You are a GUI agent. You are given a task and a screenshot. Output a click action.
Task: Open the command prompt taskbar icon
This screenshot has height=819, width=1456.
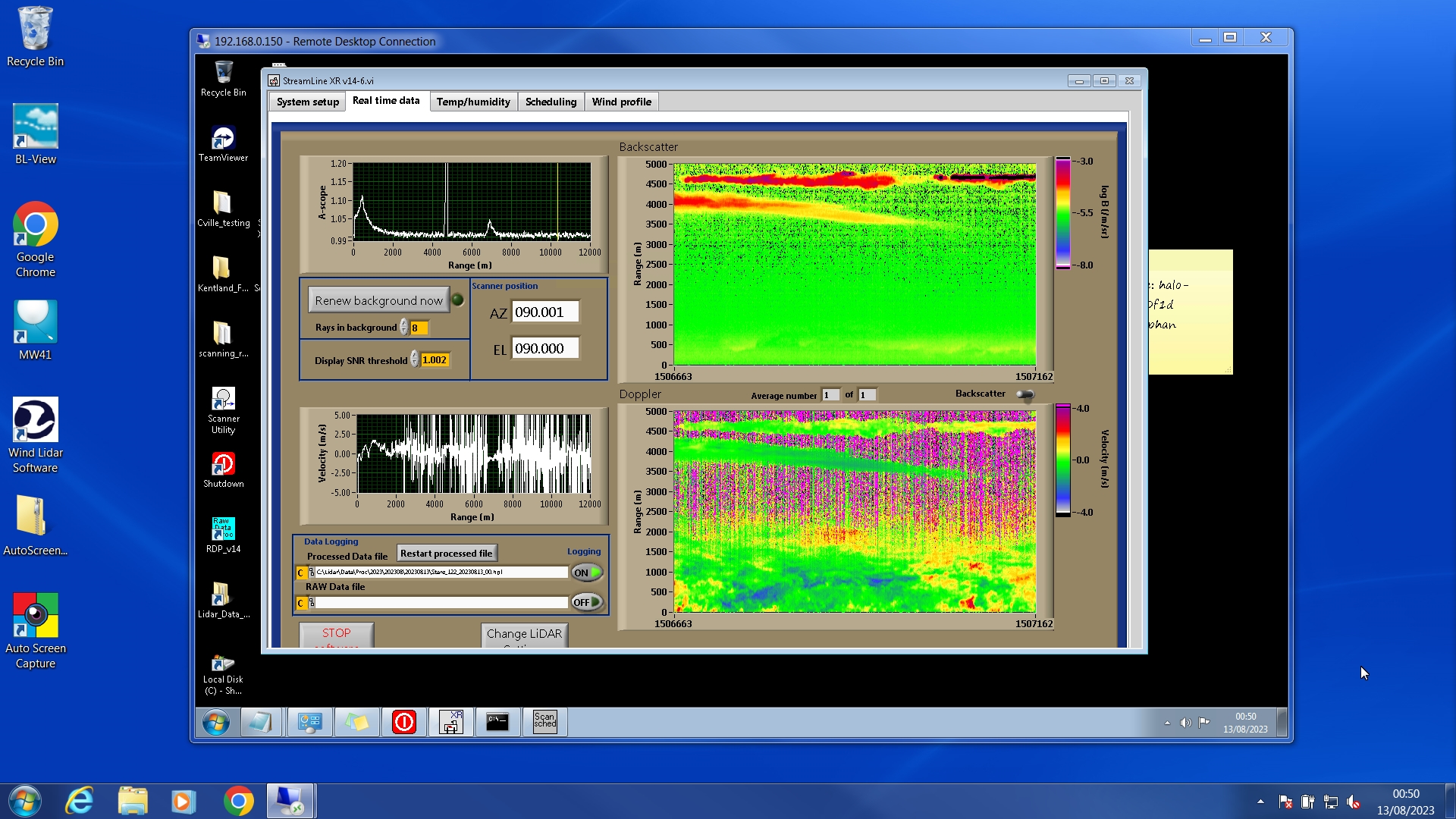click(497, 722)
